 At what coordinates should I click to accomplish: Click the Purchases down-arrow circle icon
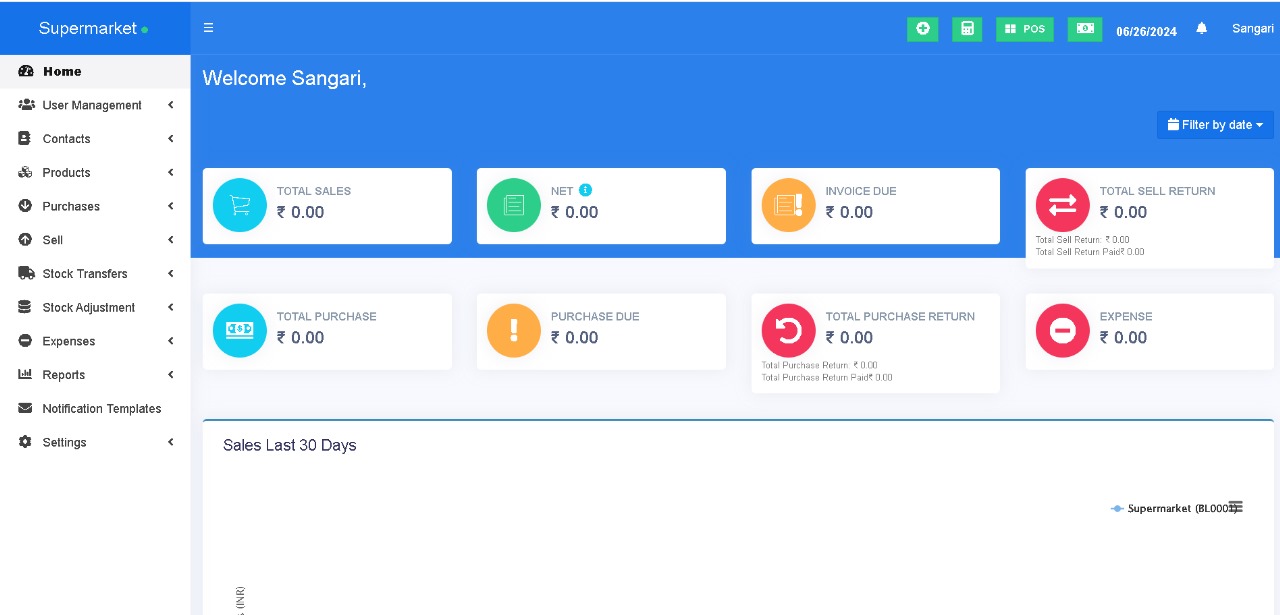click(25, 206)
